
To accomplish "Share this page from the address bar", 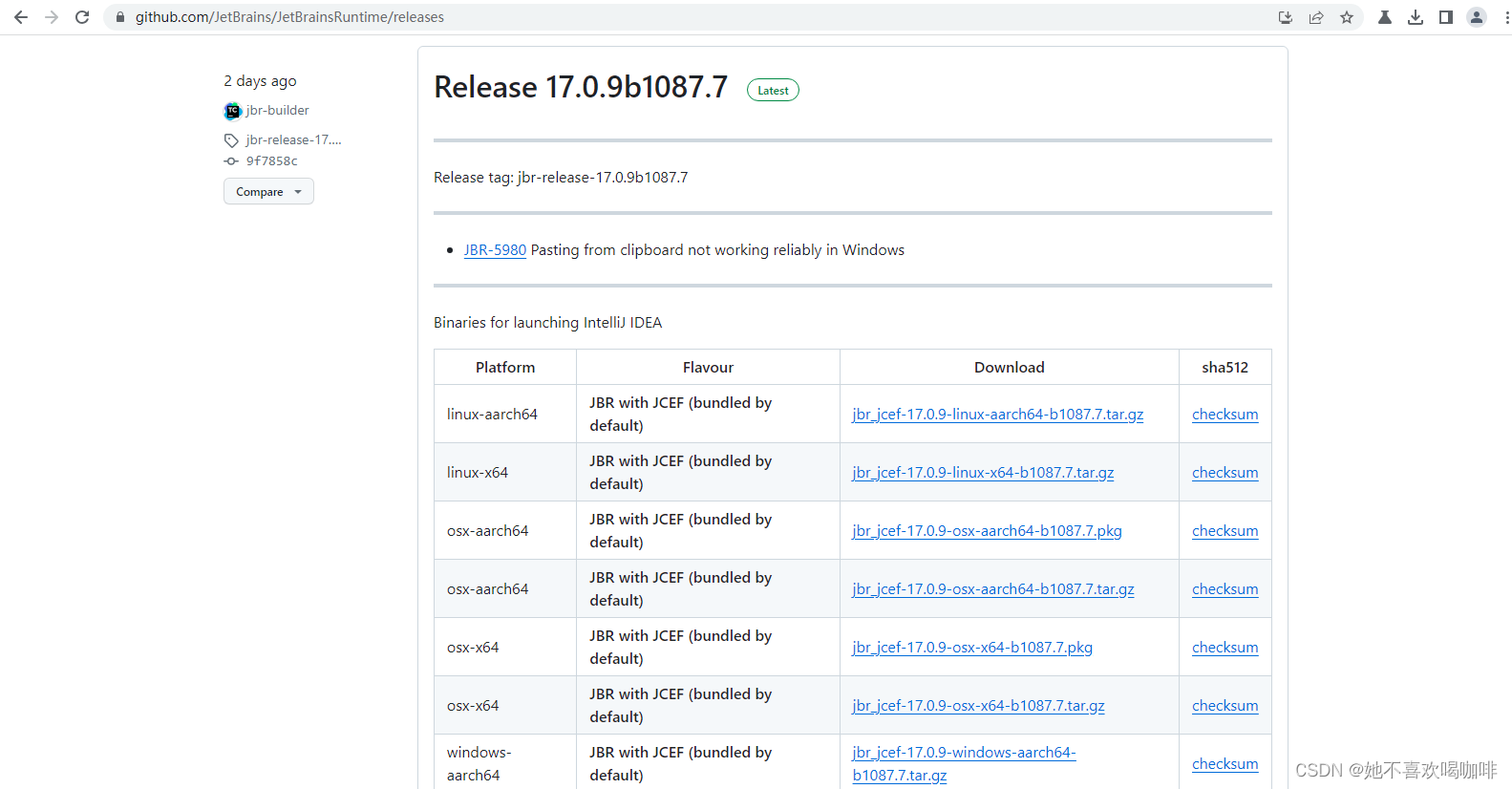I will tap(1316, 17).
